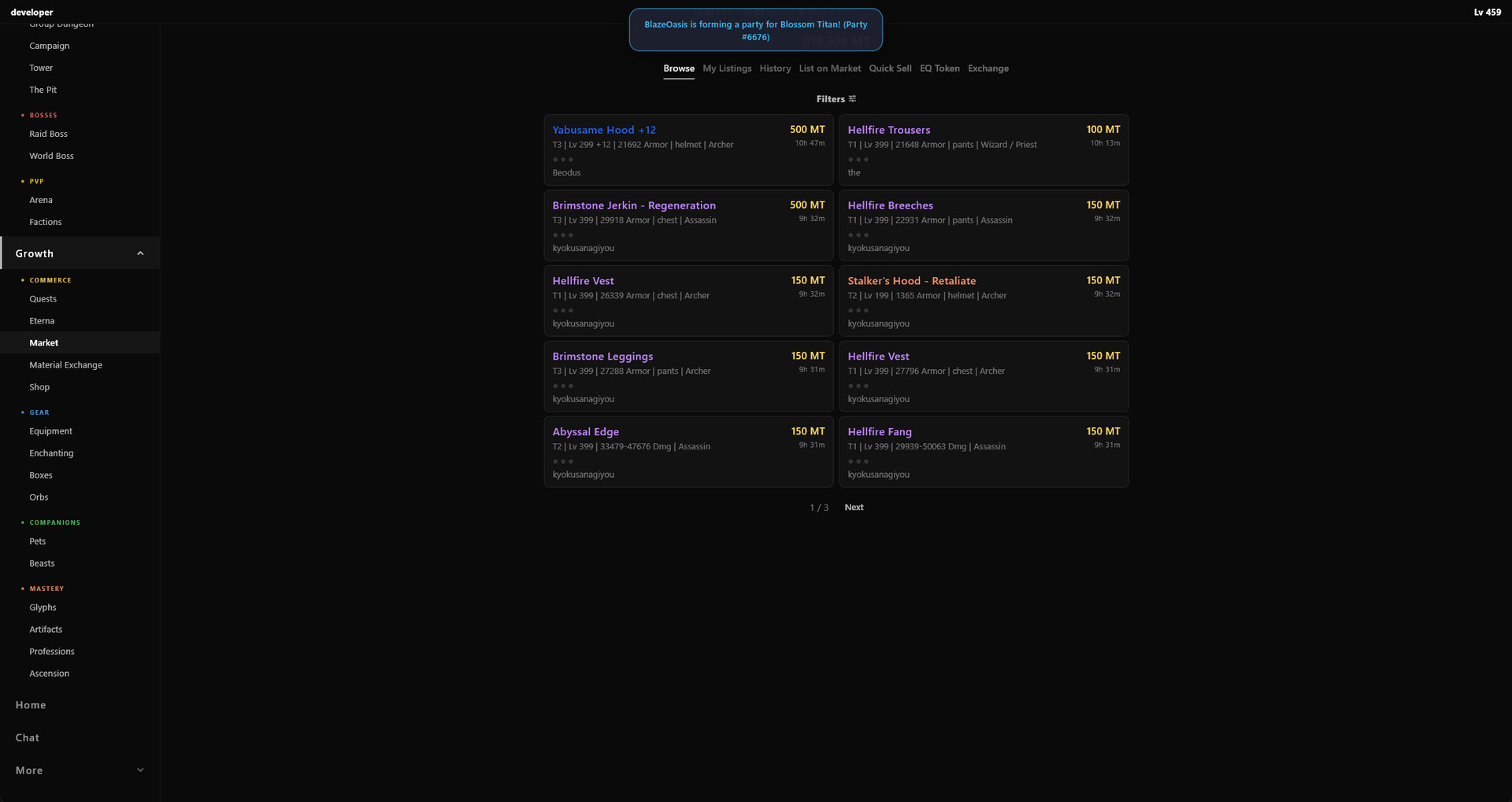Click Next to go to page 2
Image resolution: width=1512 pixels, height=802 pixels.
click(x=854, y=507)
